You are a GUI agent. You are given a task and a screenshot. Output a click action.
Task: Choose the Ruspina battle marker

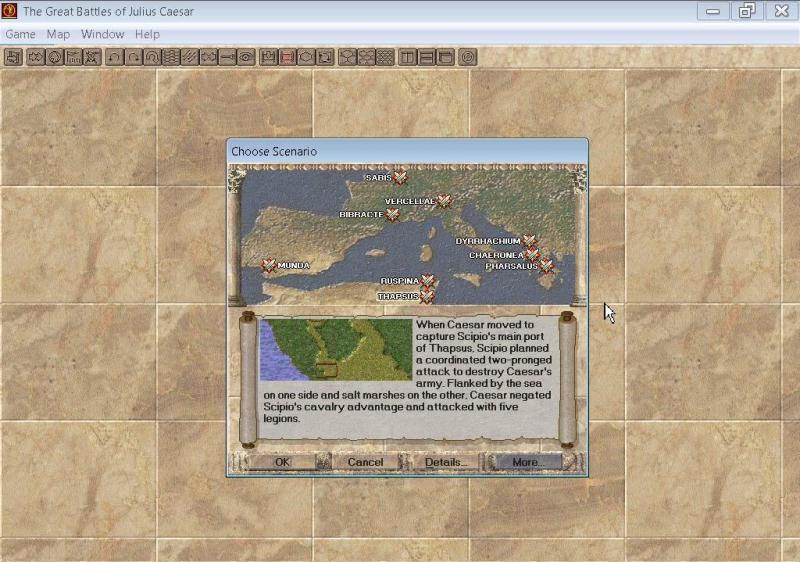(428, 281)
